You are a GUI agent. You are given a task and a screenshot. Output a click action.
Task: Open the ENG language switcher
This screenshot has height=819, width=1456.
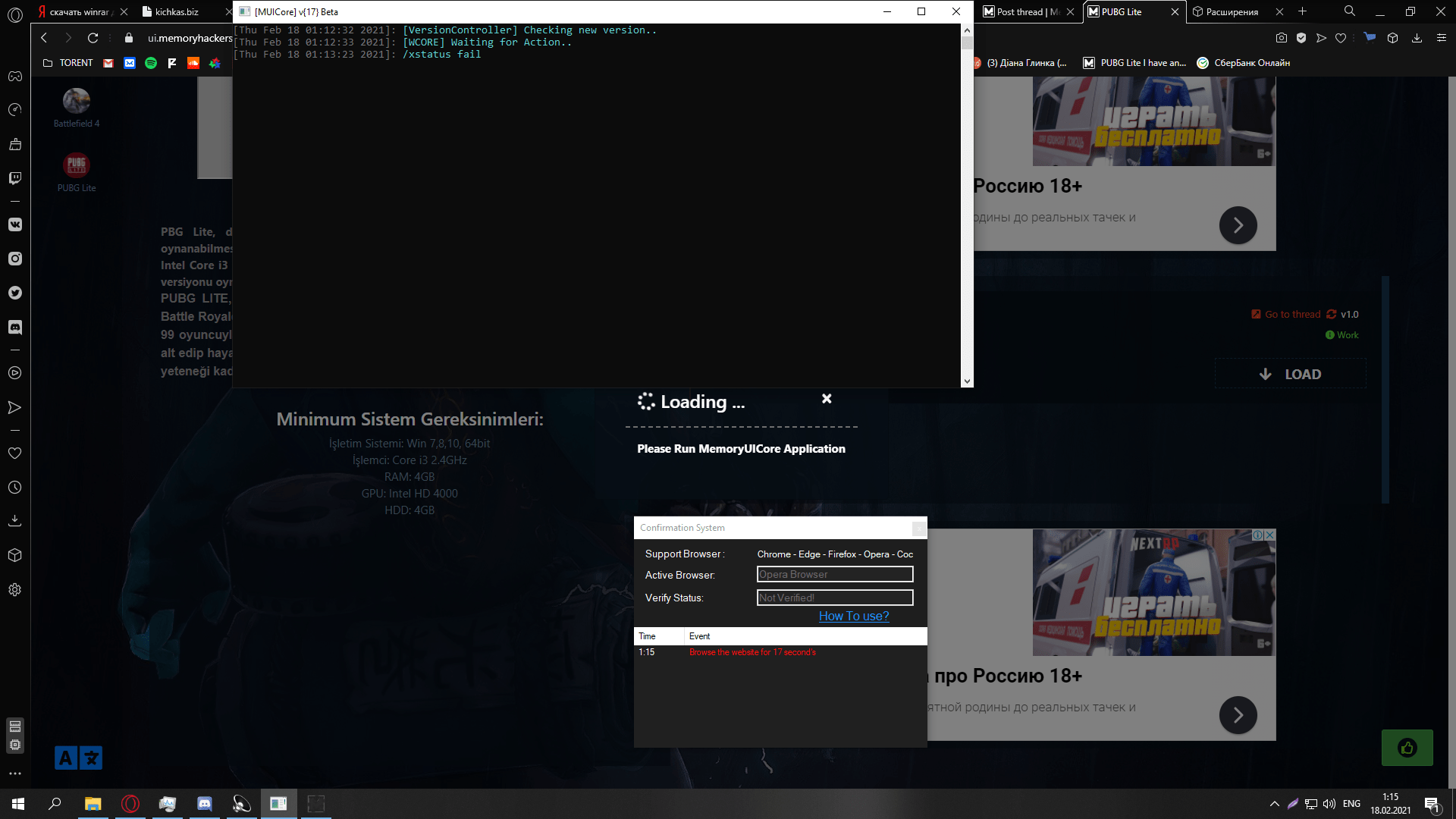(x=1351, y=804)
